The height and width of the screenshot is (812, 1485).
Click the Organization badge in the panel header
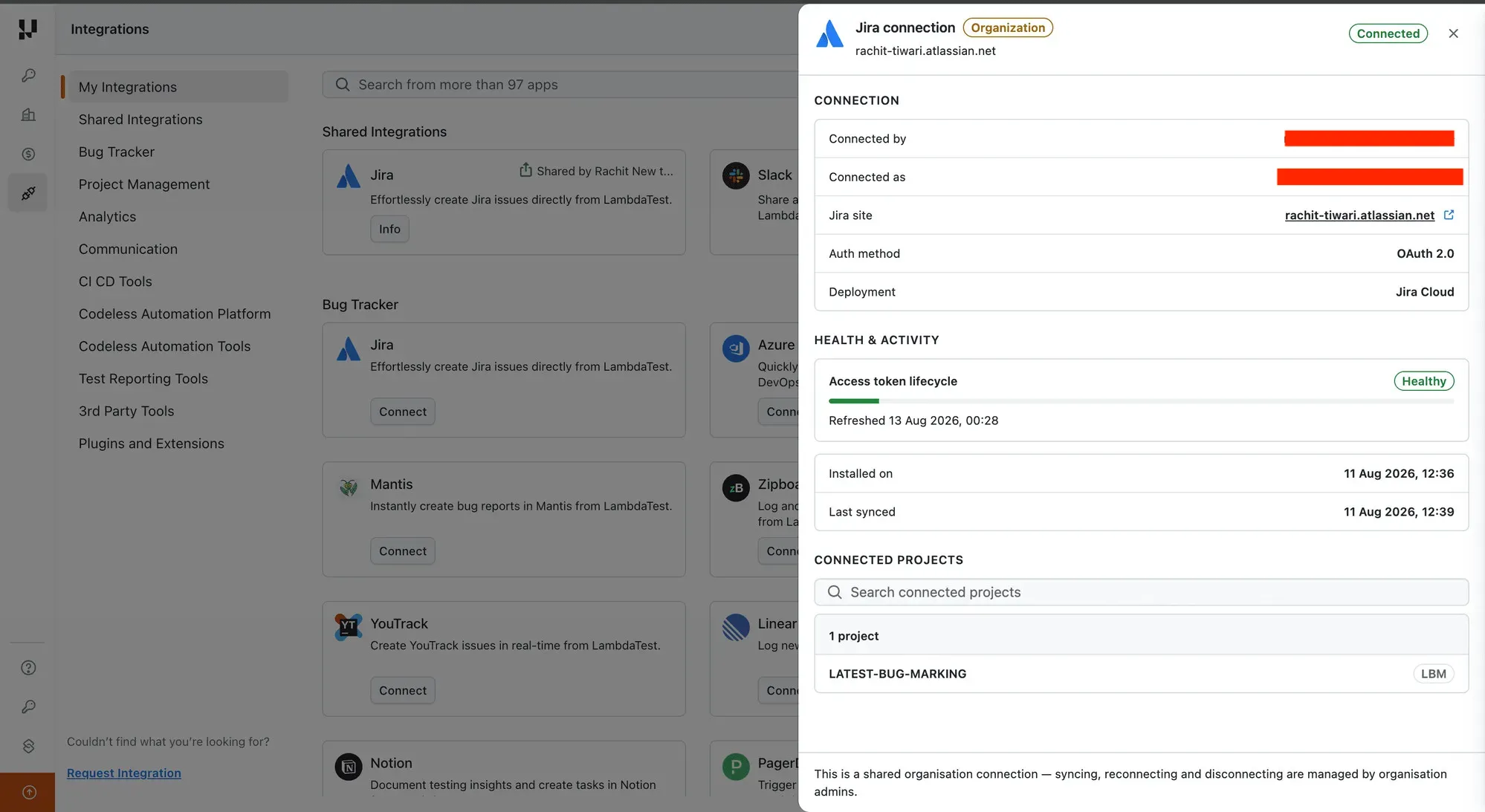1008,27
